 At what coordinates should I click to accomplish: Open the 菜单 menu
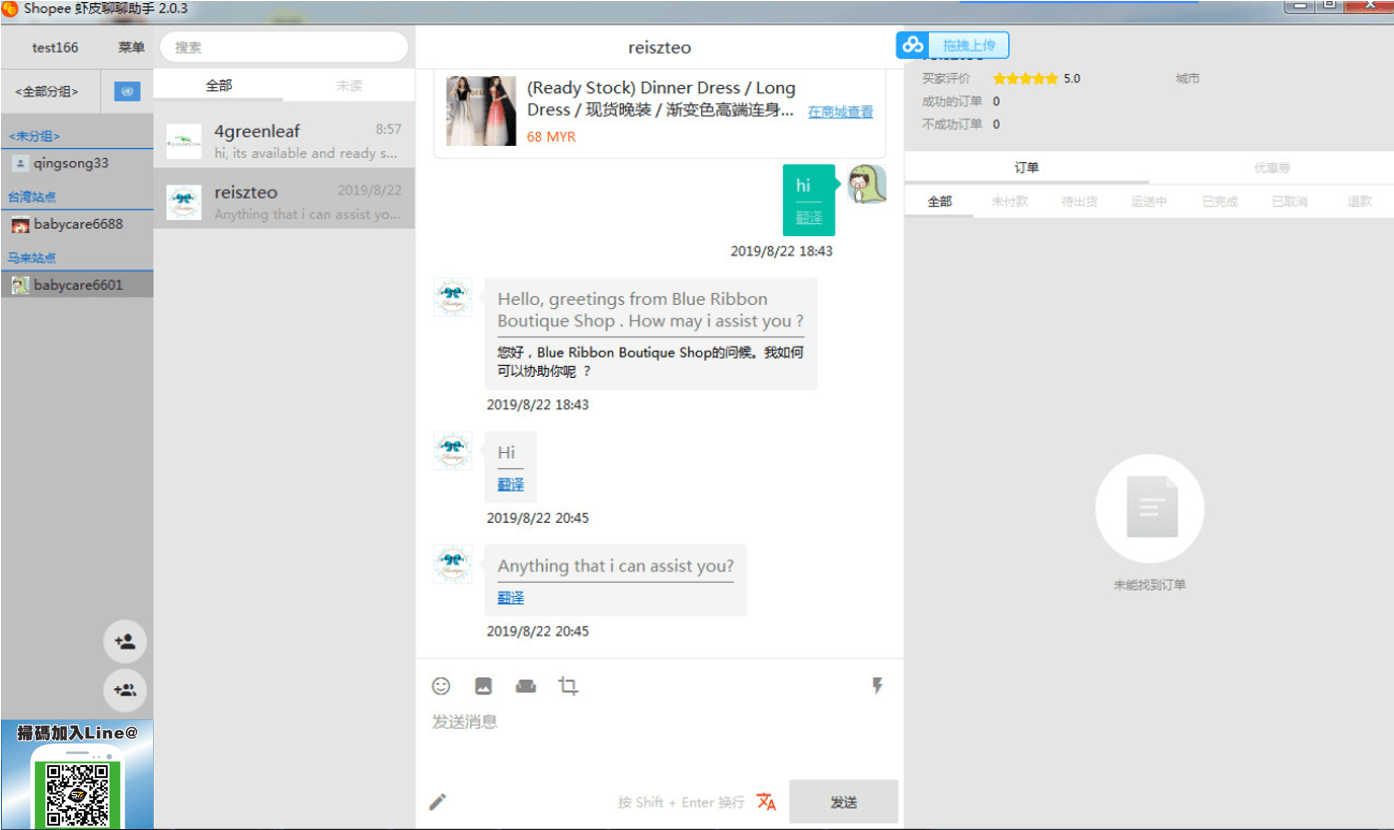[x=131, y=47]
